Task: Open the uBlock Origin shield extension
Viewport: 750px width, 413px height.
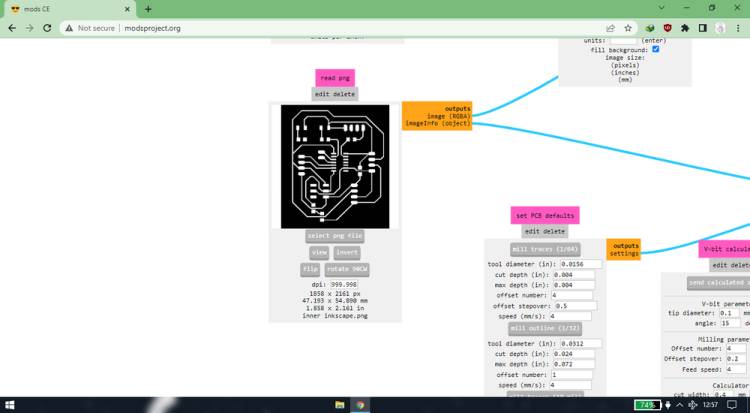Action: coord(667,28)
